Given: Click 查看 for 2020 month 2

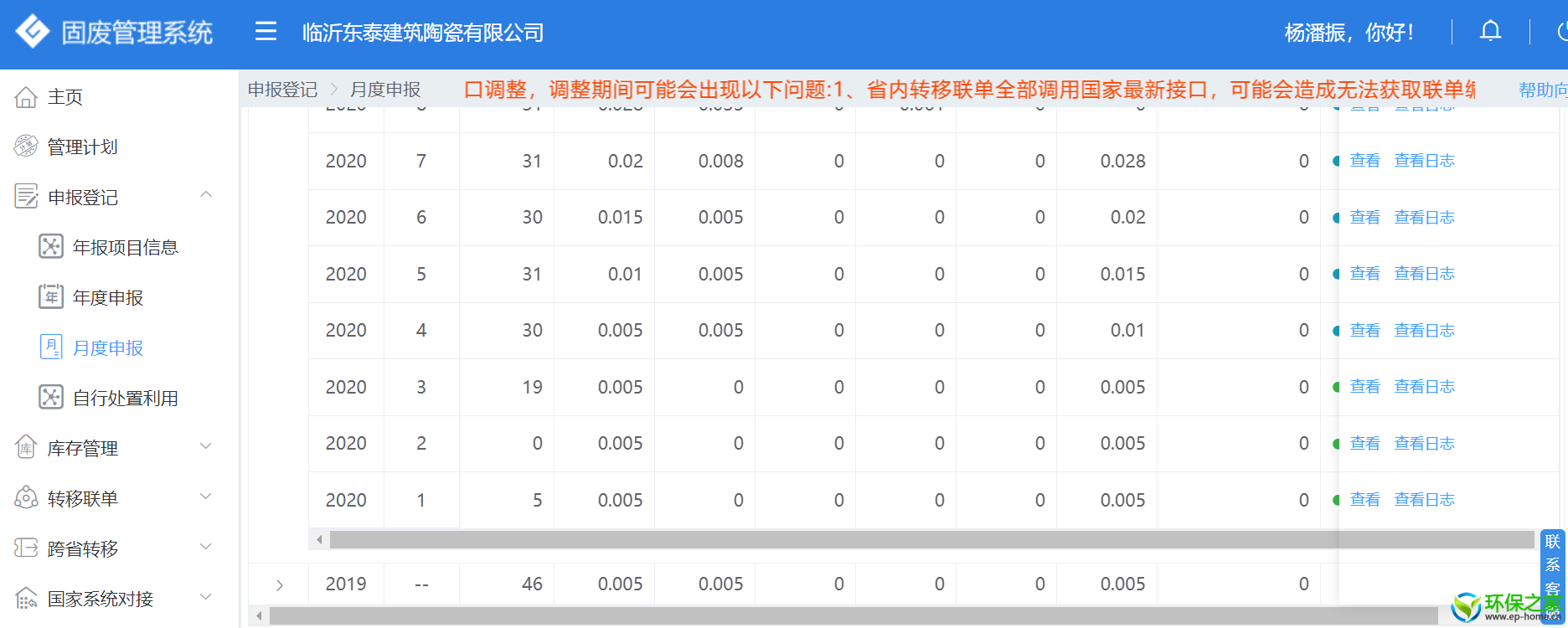Looking at the screenshot, I should (x=1364, y=444).
